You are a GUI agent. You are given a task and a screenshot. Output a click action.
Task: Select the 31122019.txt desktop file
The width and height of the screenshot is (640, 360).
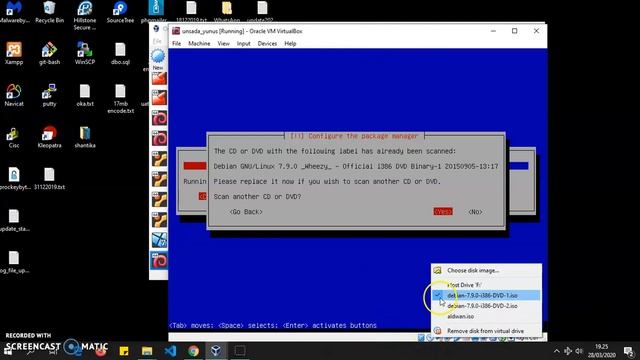pos(49,178)
